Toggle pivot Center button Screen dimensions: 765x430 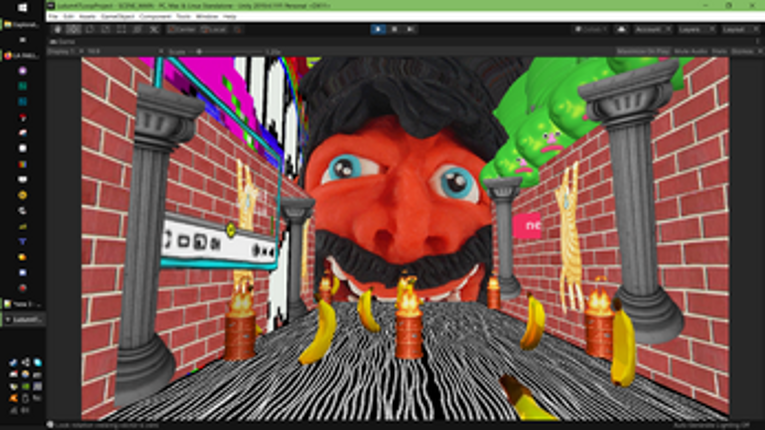tap(182, 29)
